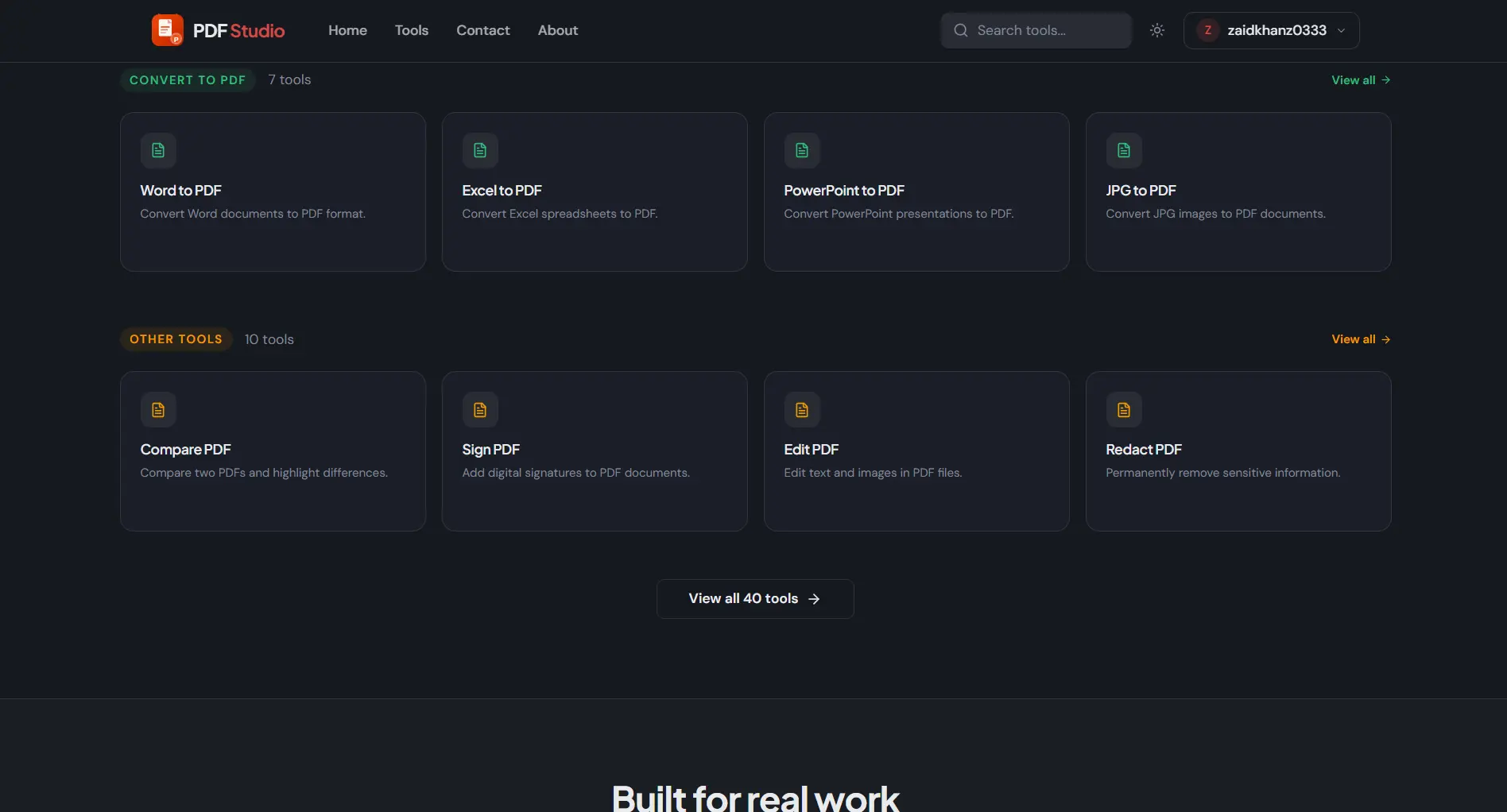Click 'Edit text and images in PDF files.' text

coord(873,473)
